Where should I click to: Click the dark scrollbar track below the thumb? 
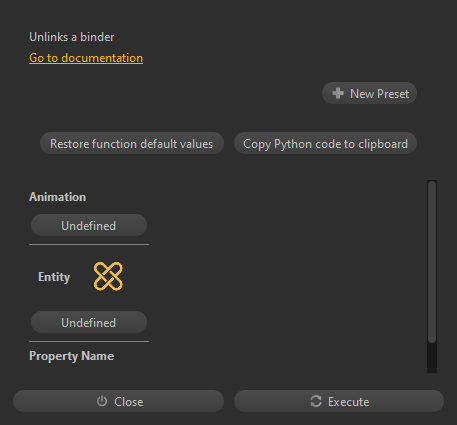coord(432,358)
